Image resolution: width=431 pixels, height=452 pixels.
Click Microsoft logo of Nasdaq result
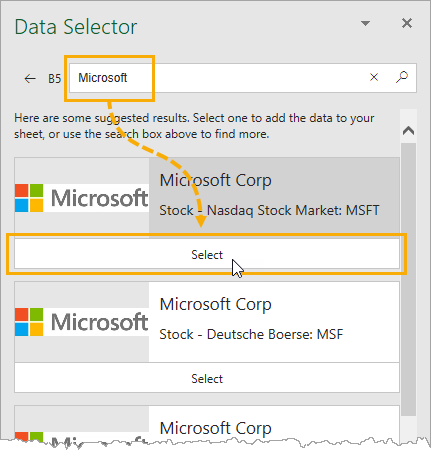click(x=82, y=198)
